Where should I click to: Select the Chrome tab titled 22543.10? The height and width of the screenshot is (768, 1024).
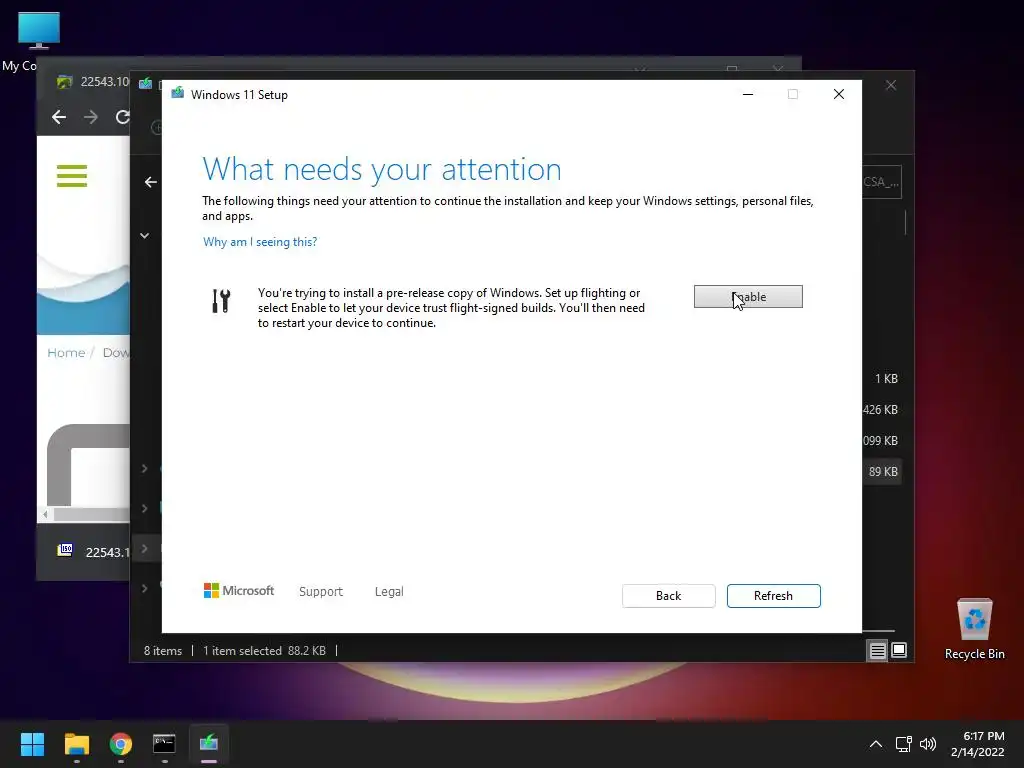(x=92, y=82)
